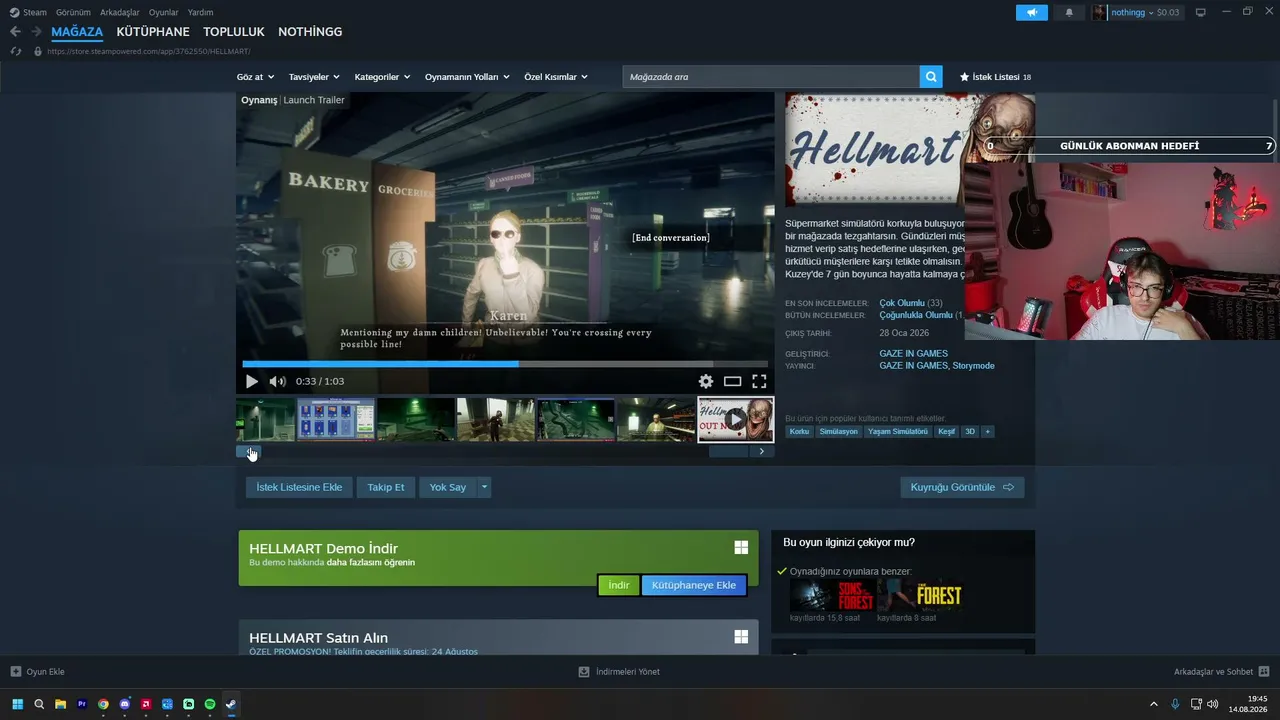Screen dimensions: 1280x720
Task: Toggle theater mode on the trailer
Action: pyautogui.click(x=732, y=381)
